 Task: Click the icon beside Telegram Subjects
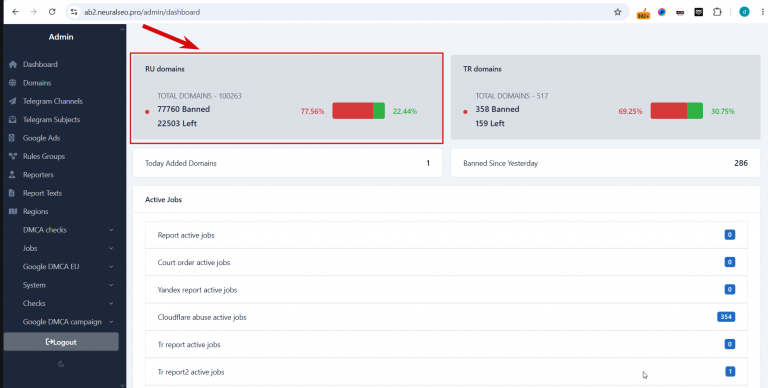(13, 120)
